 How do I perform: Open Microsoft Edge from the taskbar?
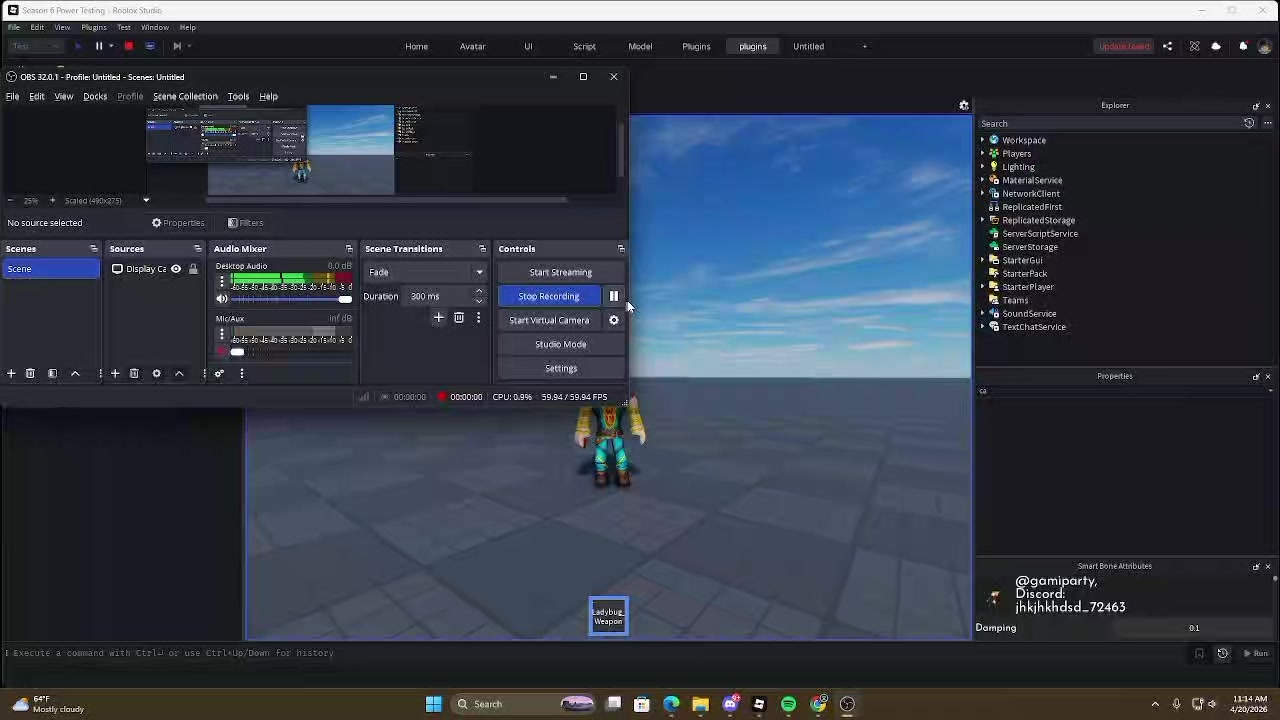pos(671,704)
